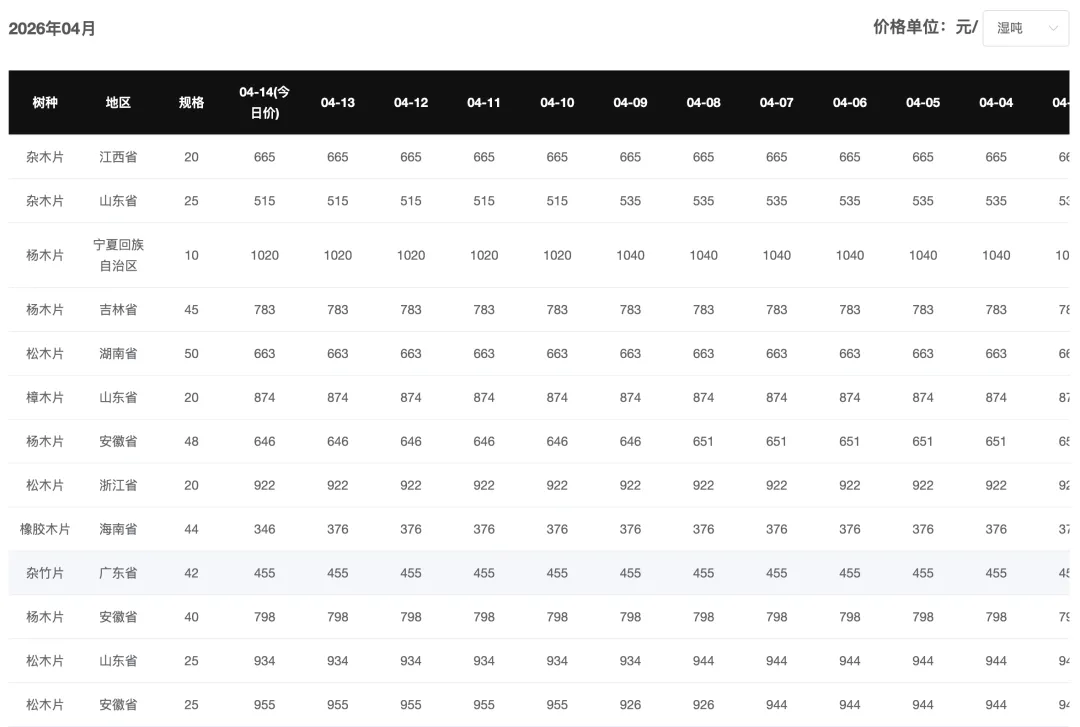Select the 橡胶木片 海南省 row
The image size is (1080, 727).
tap(539, 529)
